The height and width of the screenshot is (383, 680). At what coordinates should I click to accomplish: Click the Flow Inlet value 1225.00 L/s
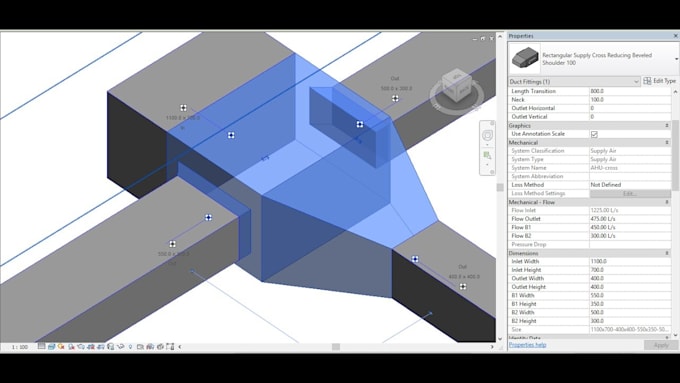[x=630, y=210]
